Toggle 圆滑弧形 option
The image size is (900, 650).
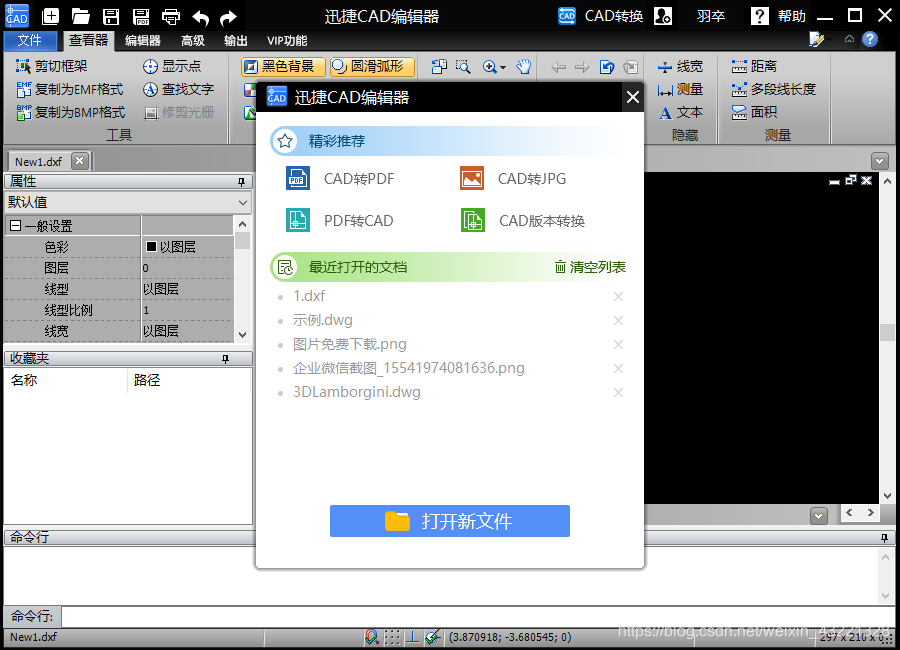pyautogui.click(x=372, y=67)
